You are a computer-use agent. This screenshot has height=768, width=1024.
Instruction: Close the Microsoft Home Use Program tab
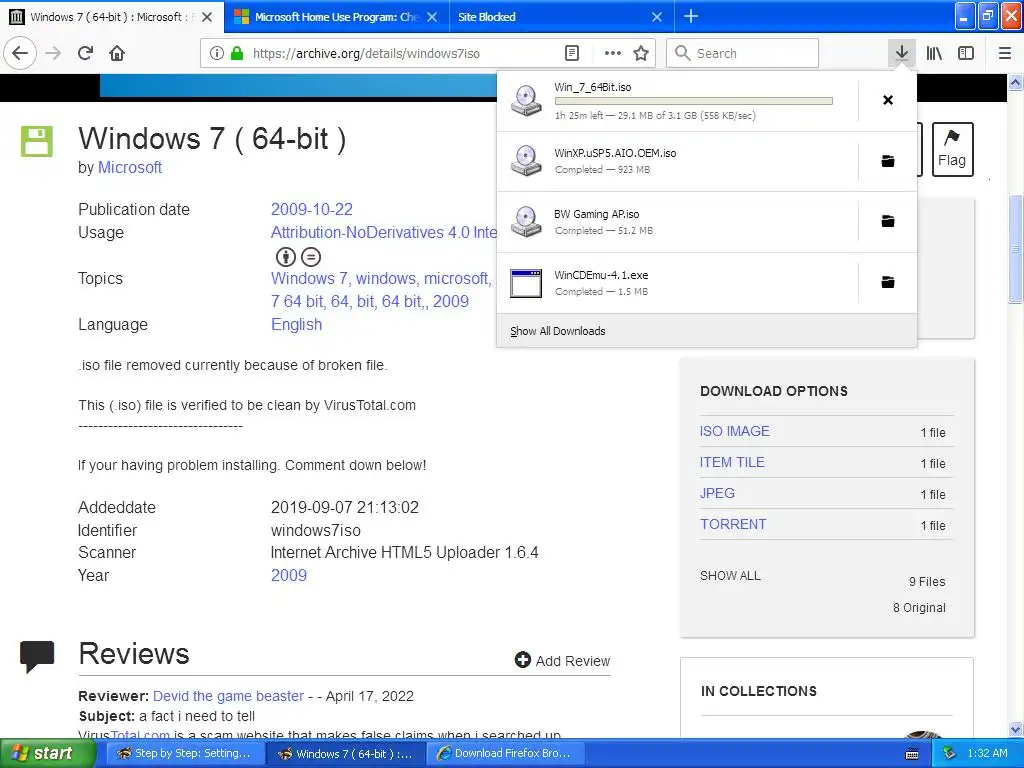click(432, 17)
